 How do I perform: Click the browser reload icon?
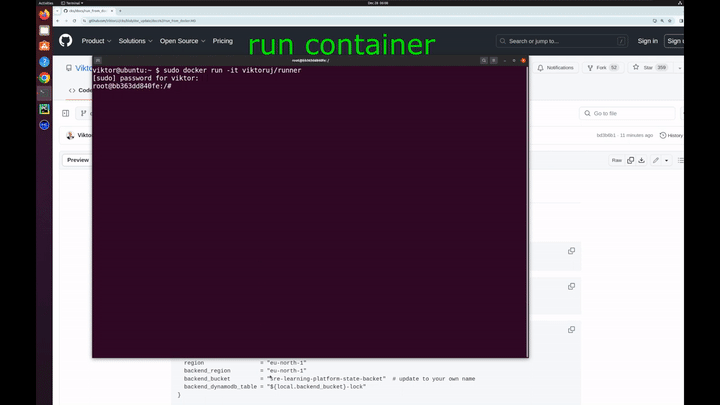[74, 21]
